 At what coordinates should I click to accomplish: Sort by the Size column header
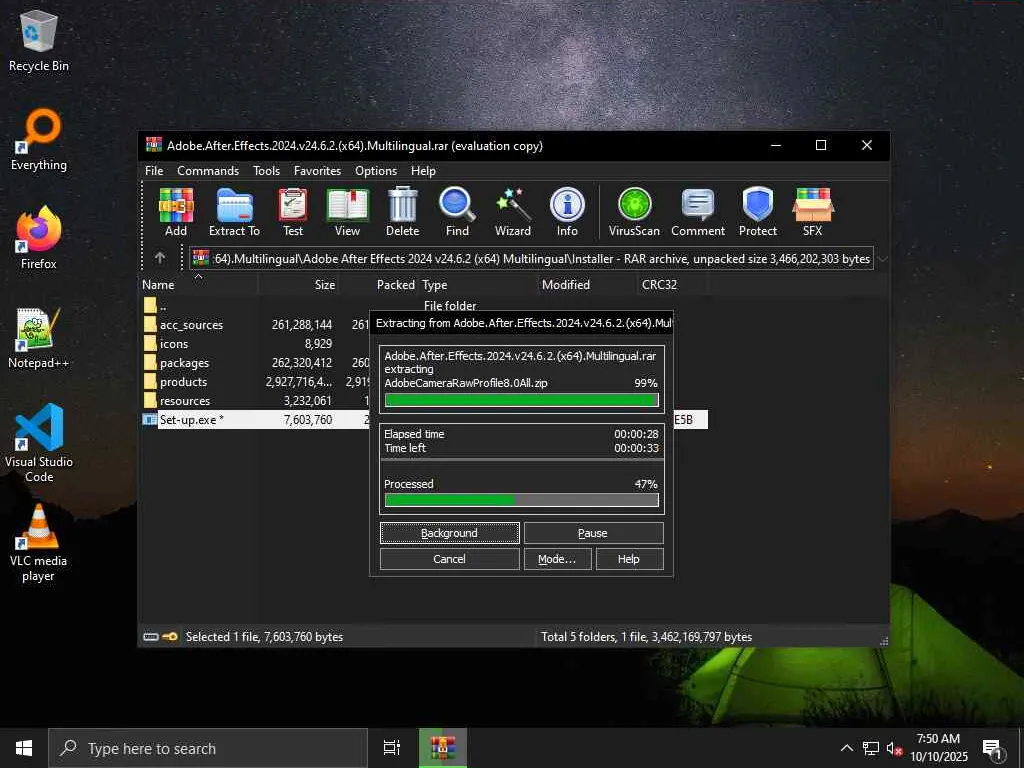pyautogui.click(x=299, y=285)
